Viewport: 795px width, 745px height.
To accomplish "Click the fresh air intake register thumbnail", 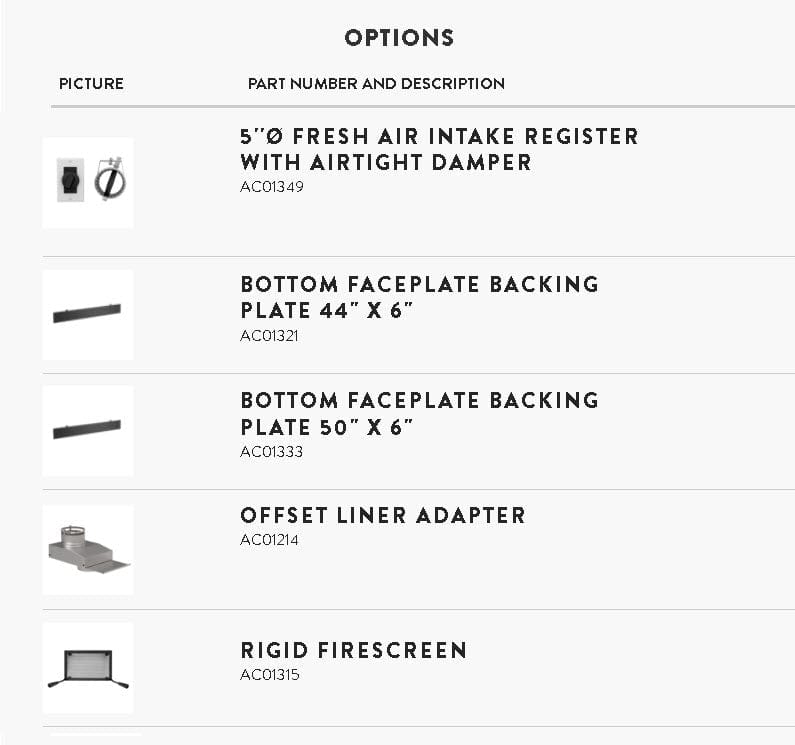I will click(x=88, y=183).
